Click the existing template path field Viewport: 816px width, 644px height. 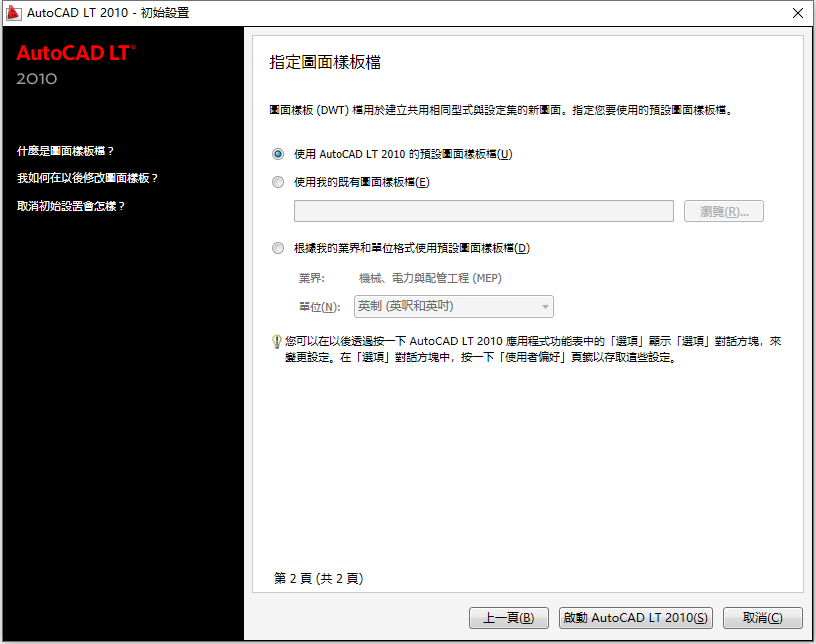pos(483,211)
